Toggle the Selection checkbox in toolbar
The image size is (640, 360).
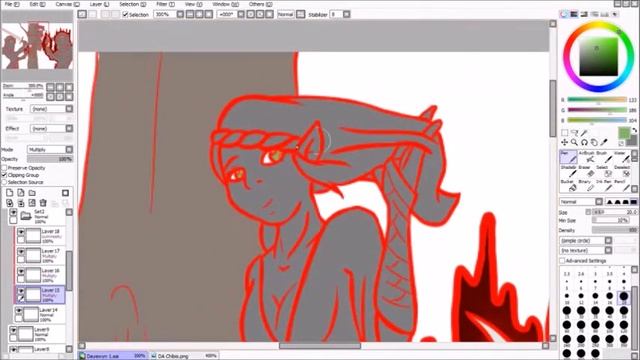(x=125, y=14)
